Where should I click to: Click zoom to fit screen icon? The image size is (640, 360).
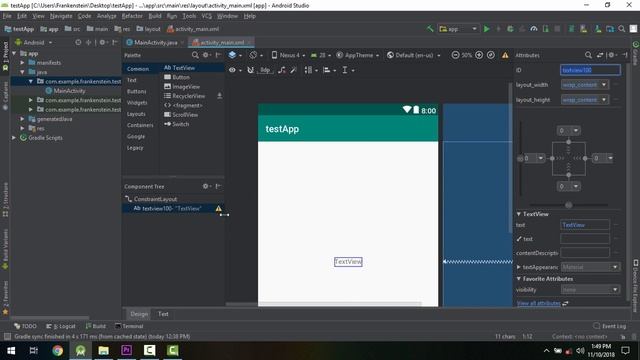pyautogui.click(x=491, y=55)
